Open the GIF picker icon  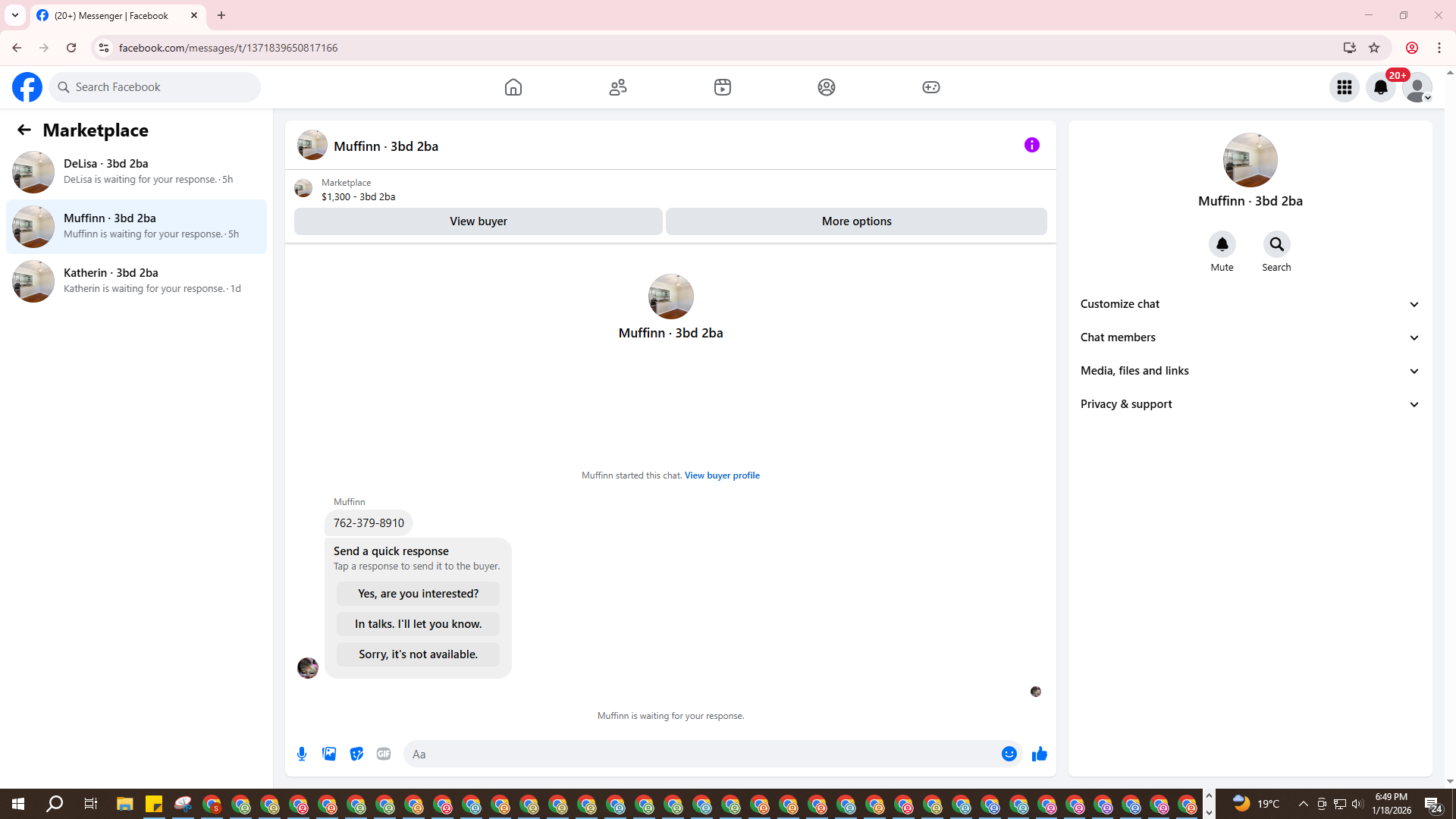click(x=384, y=754)
